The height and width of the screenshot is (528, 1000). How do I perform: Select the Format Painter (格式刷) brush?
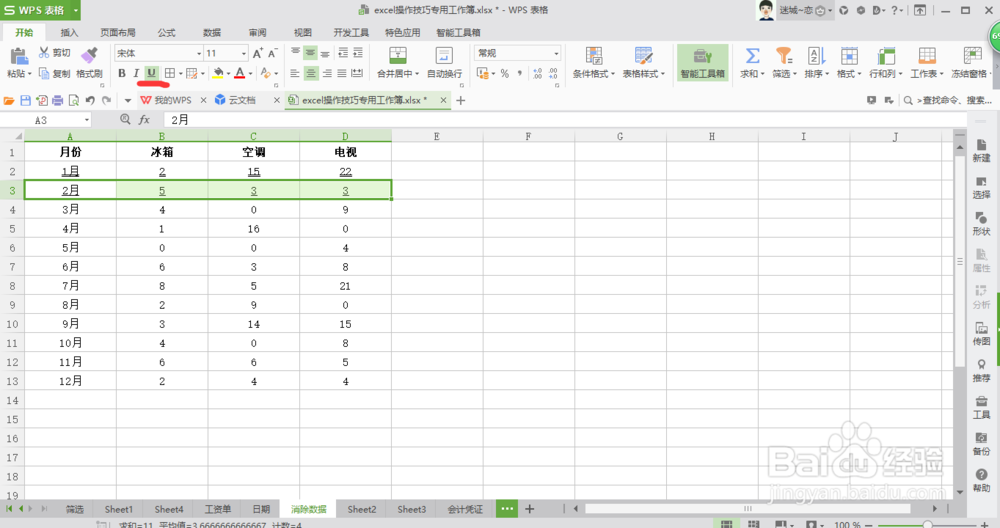89,55
